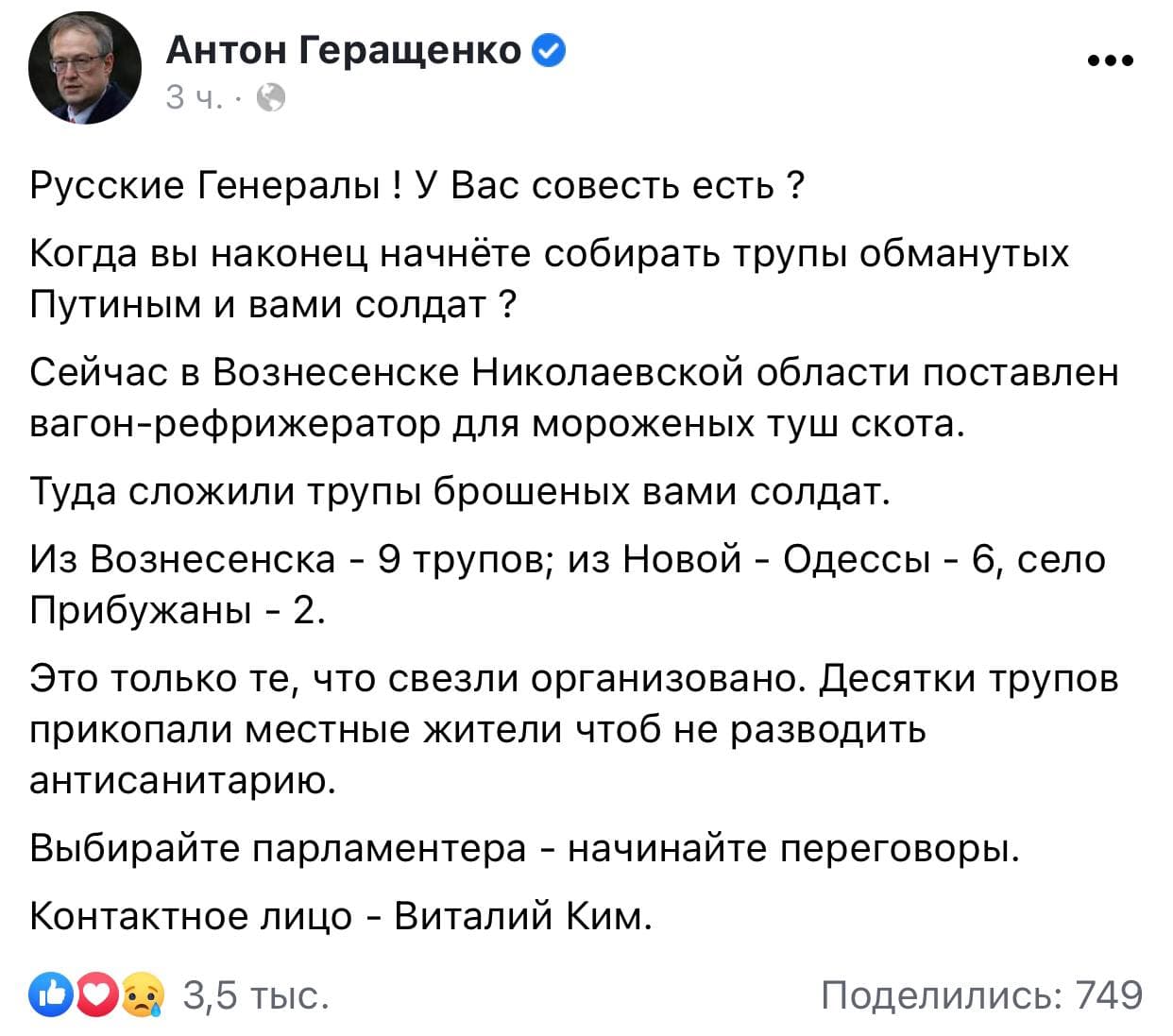Click the text starting with Когда вы наконец
Image resolution: width=1173 pixels, height=1036 pixels.
click(x=550, y=279)
